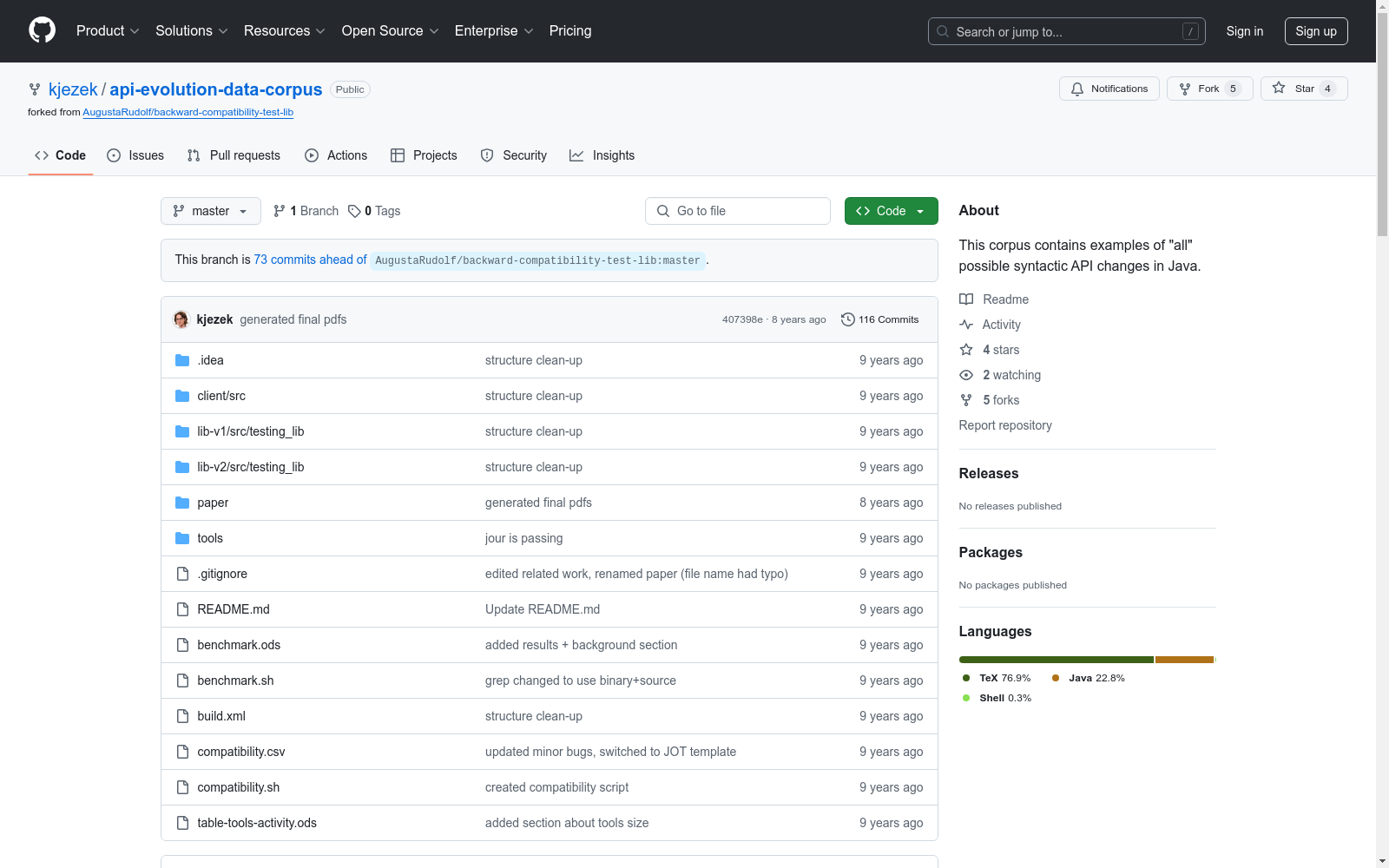This screenshot has height=868, width=1389.
Task: Click the star icon beside 4 stars
Action: [x=966, y=350]
